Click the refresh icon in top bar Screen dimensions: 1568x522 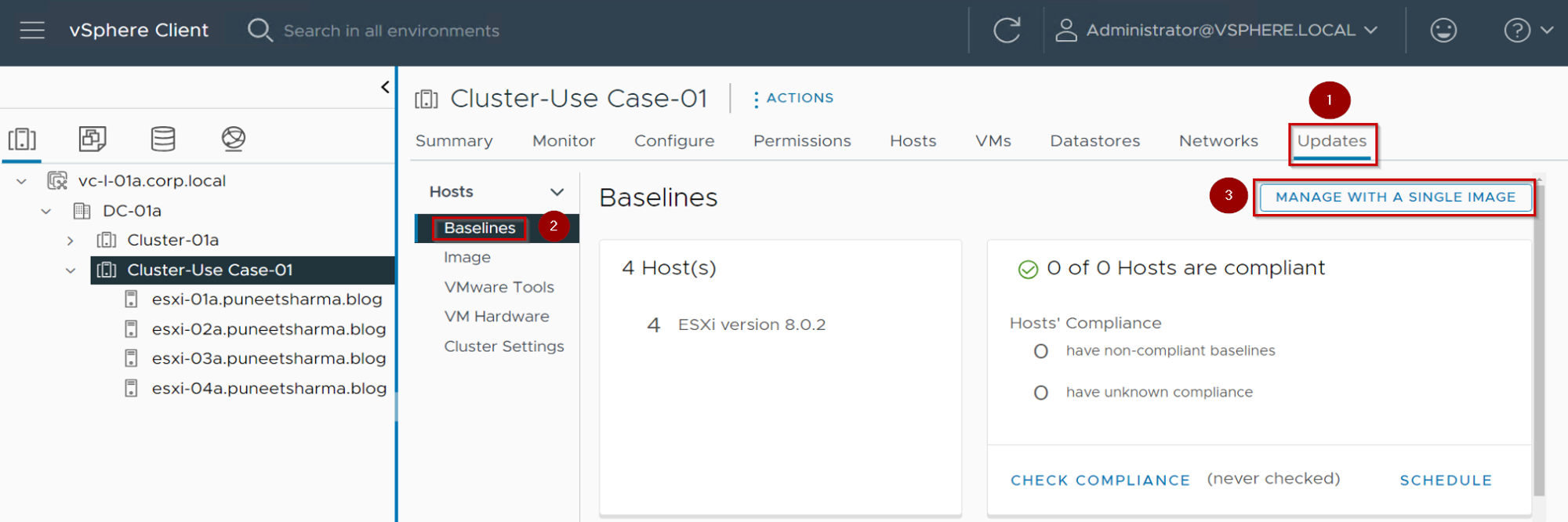(1007, 31)
